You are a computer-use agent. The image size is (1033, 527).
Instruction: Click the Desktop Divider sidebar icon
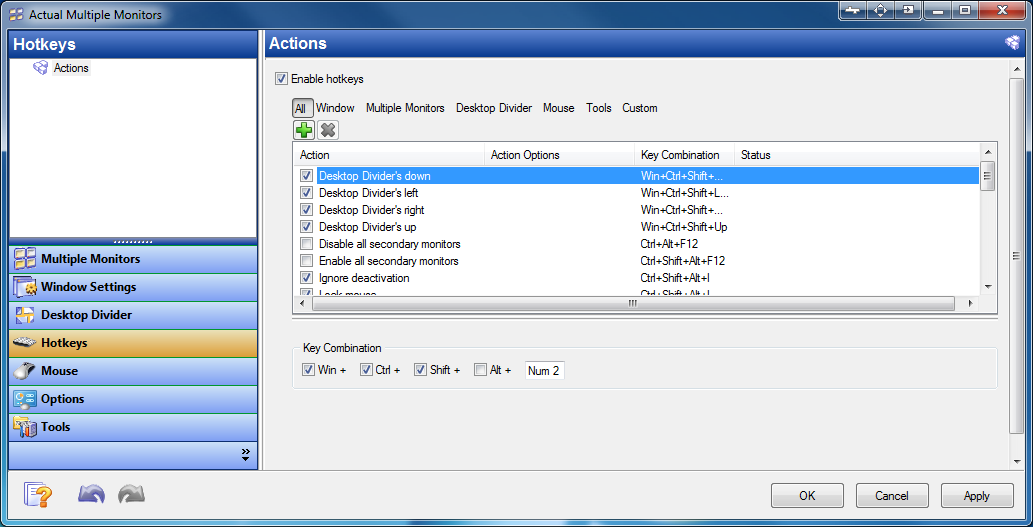tap(25, 315)
